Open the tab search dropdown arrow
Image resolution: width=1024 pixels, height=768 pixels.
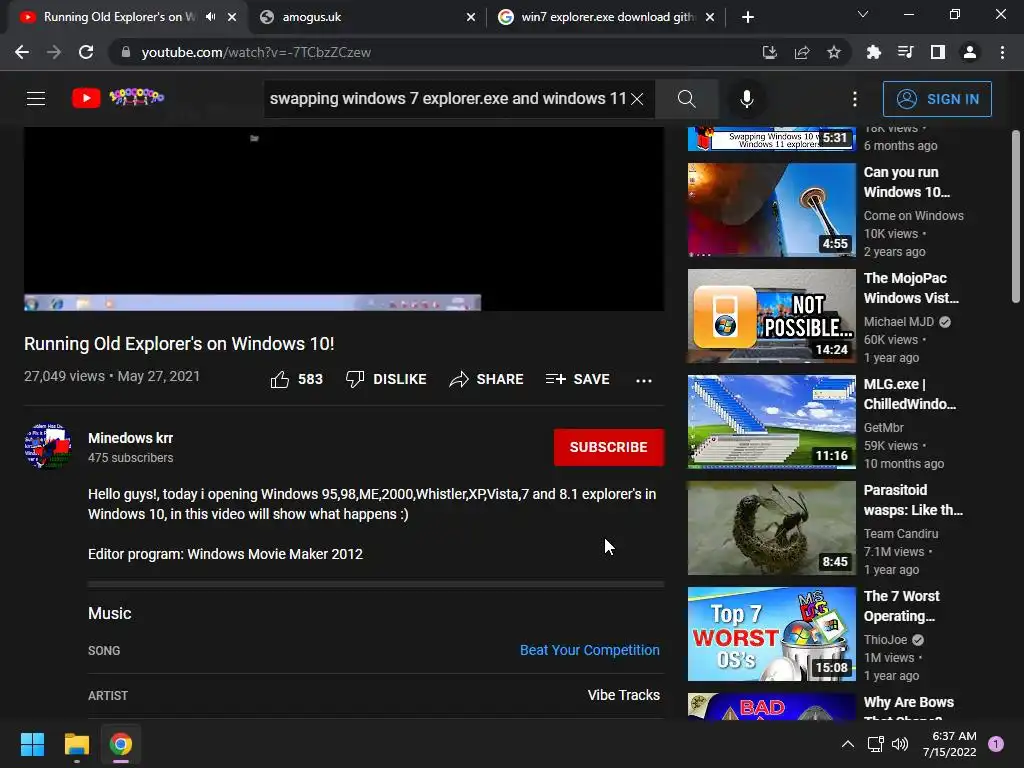(x=863, y=14)
